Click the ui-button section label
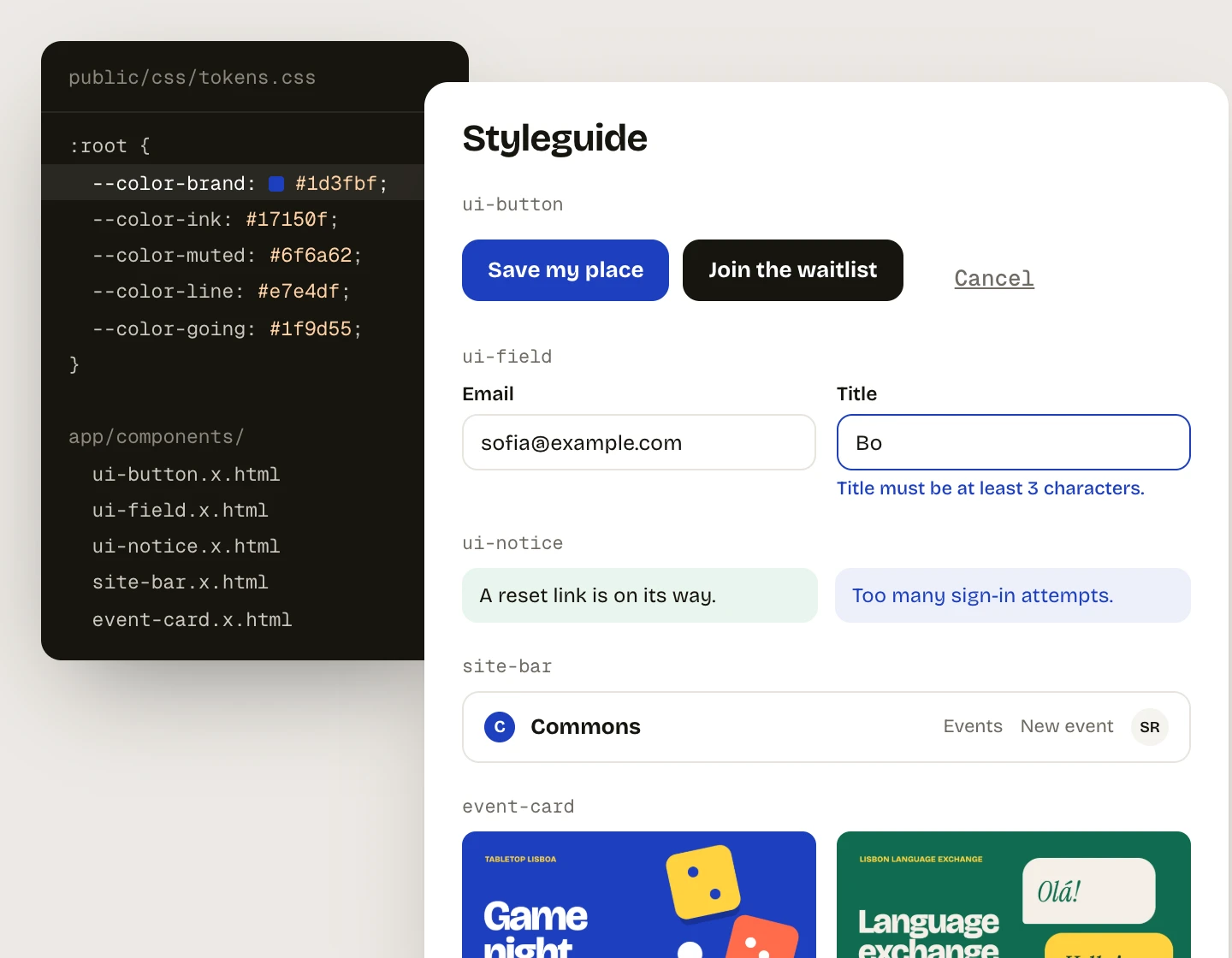1232x958 pixels. [512, 204]
